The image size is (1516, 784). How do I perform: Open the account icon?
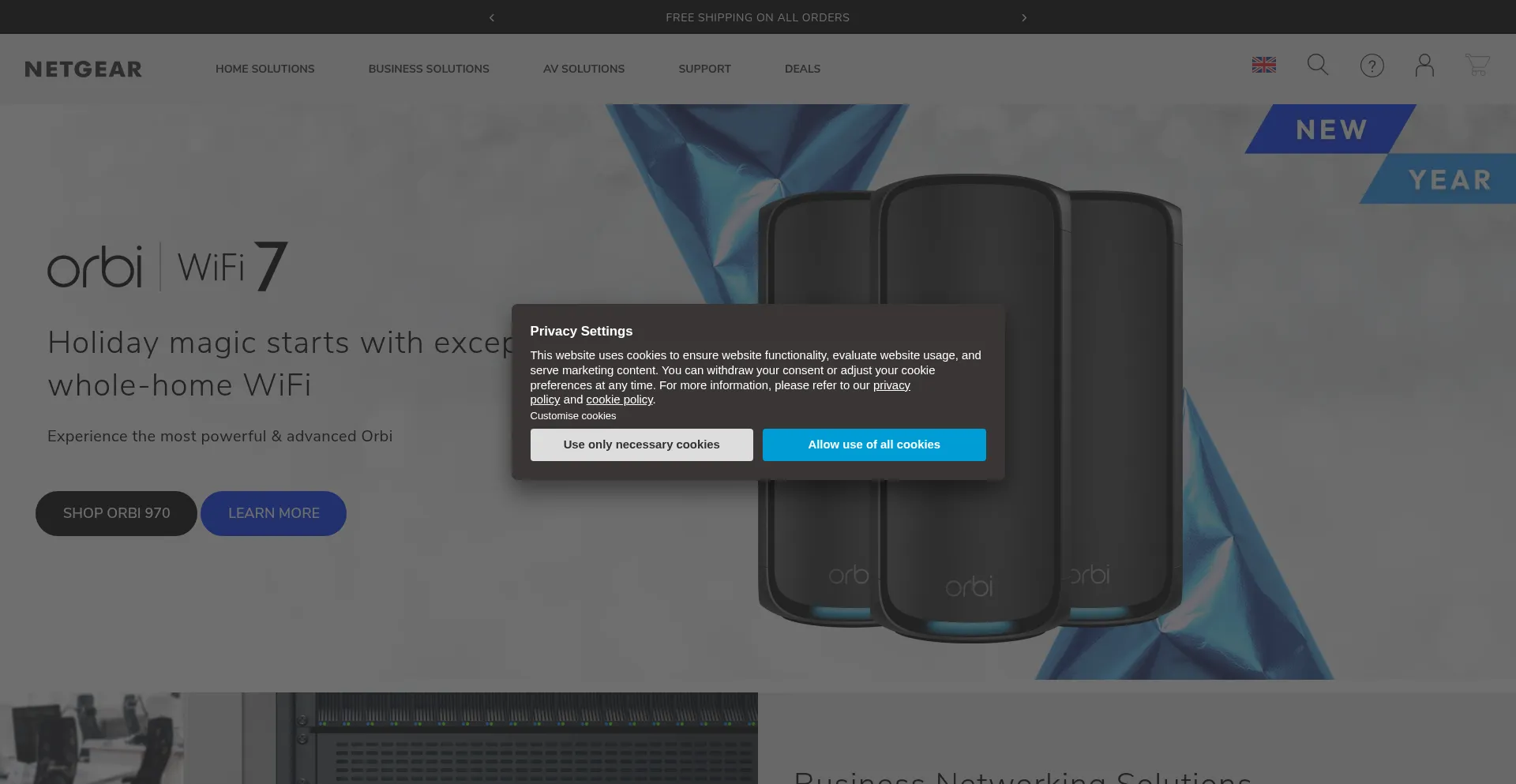(x=1424, y=66)
